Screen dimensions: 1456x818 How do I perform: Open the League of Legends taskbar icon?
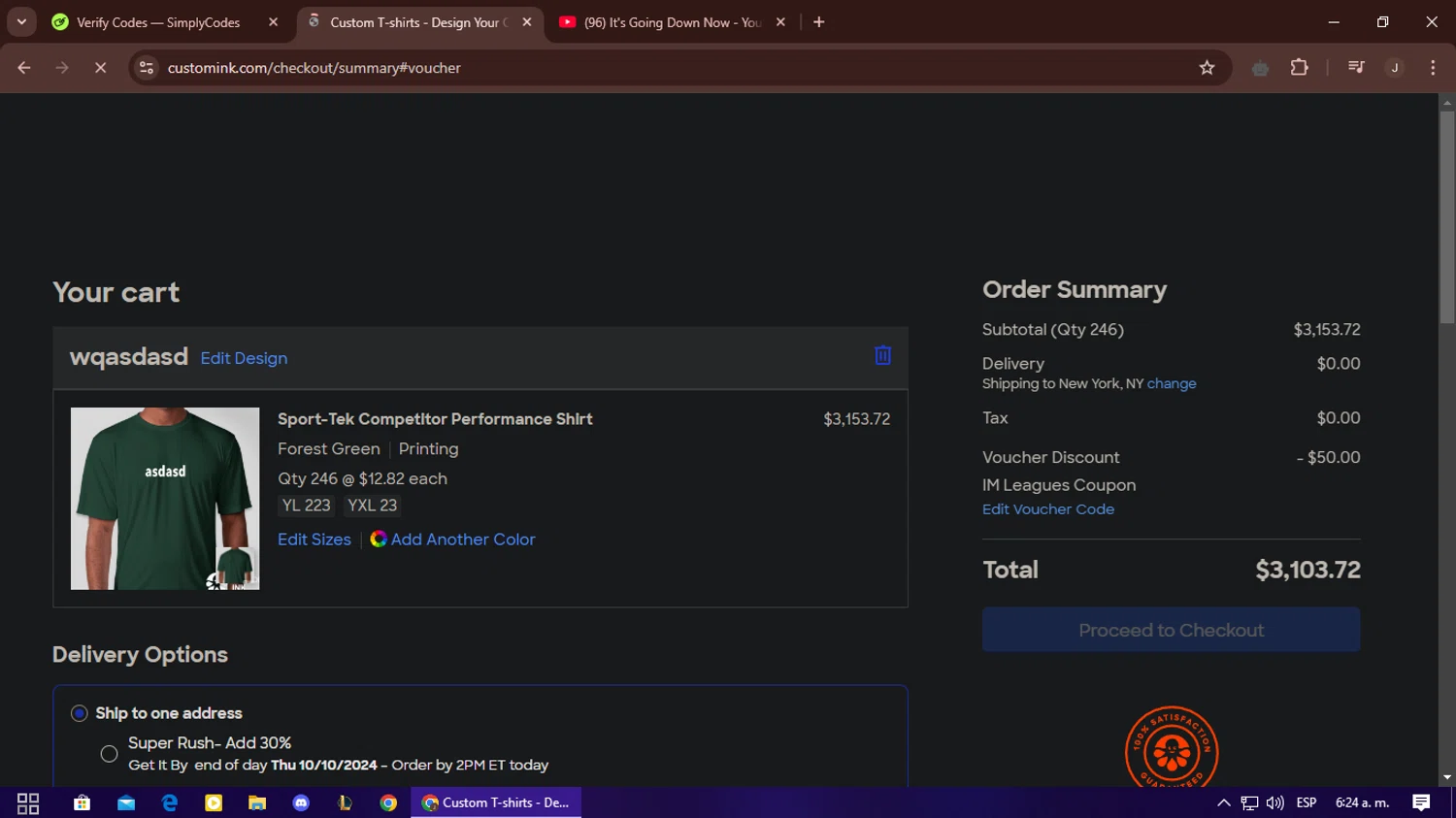coord(345,802)
